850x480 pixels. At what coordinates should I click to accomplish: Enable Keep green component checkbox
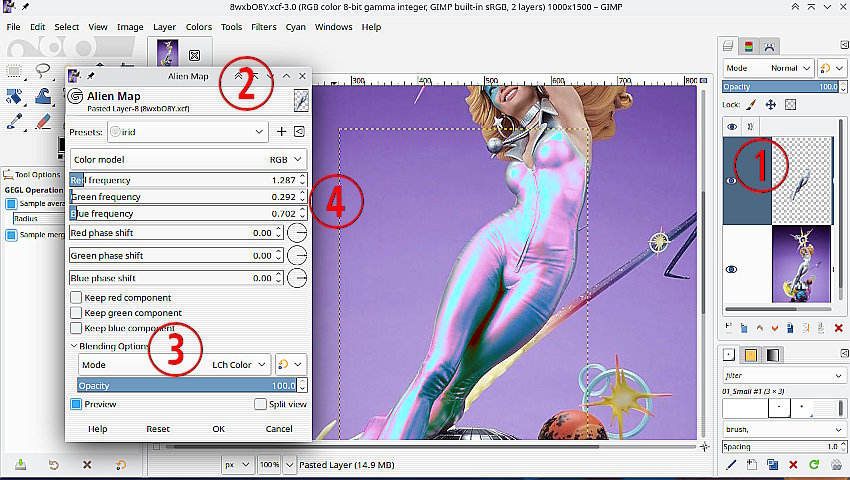pyautogui.click(x=76, y=312)
